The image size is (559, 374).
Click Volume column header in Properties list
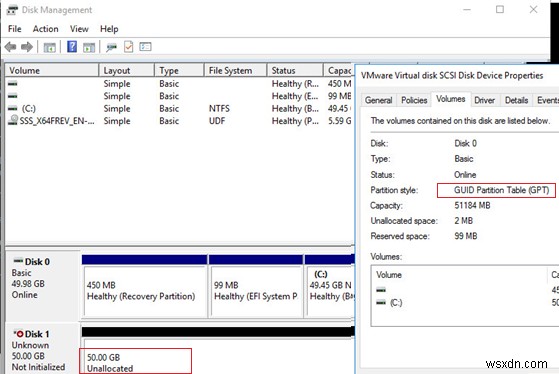pos(460,275)
